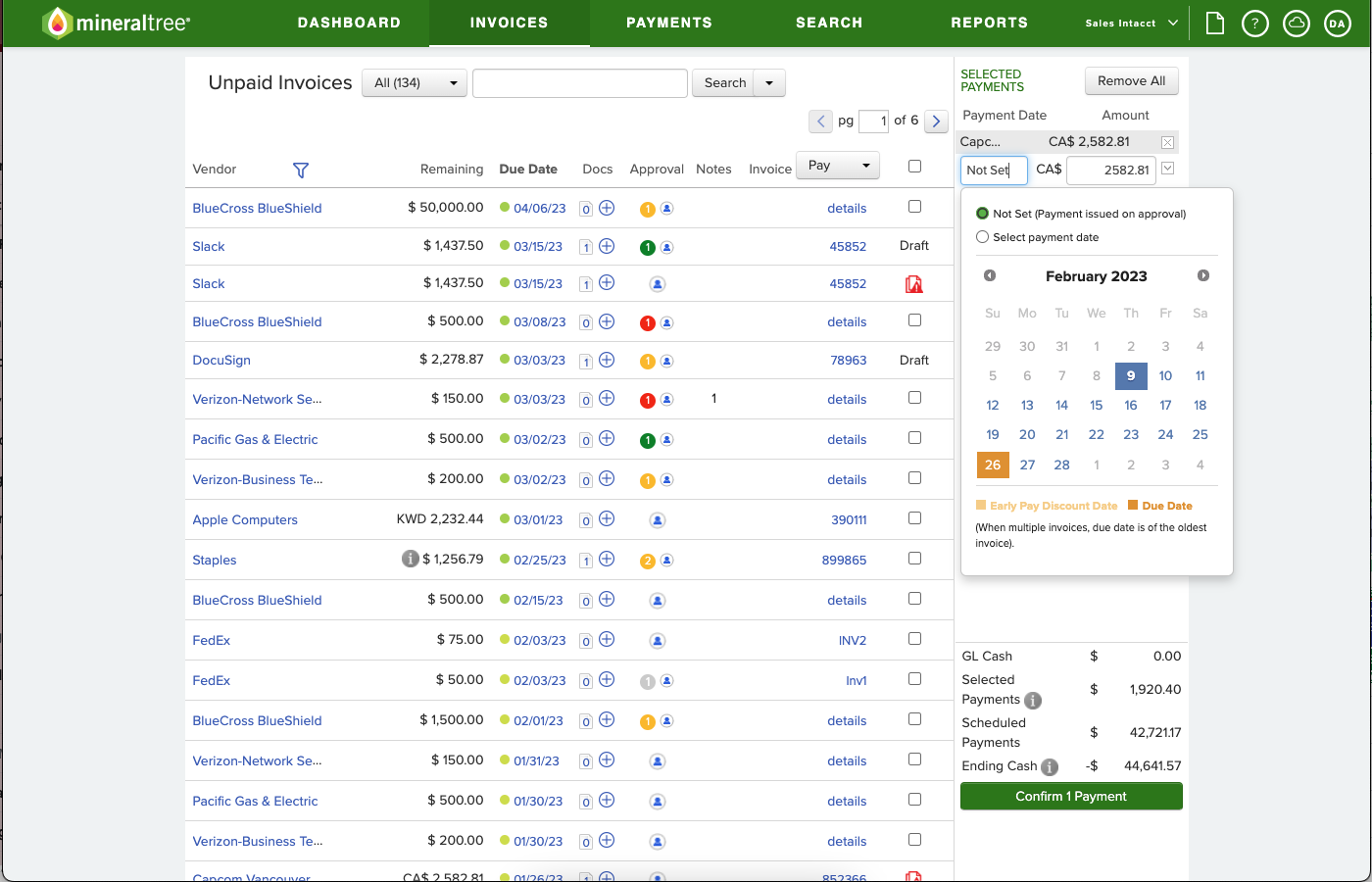Viewport: 1372px width, 882px height.
Task: Open the red approval badge on Verizon-Network 03/03/23
Action: click(x=647, y=400)
